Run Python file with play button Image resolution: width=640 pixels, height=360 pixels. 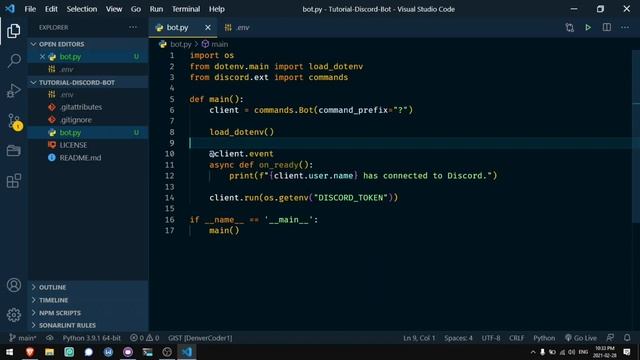[588, 27]
